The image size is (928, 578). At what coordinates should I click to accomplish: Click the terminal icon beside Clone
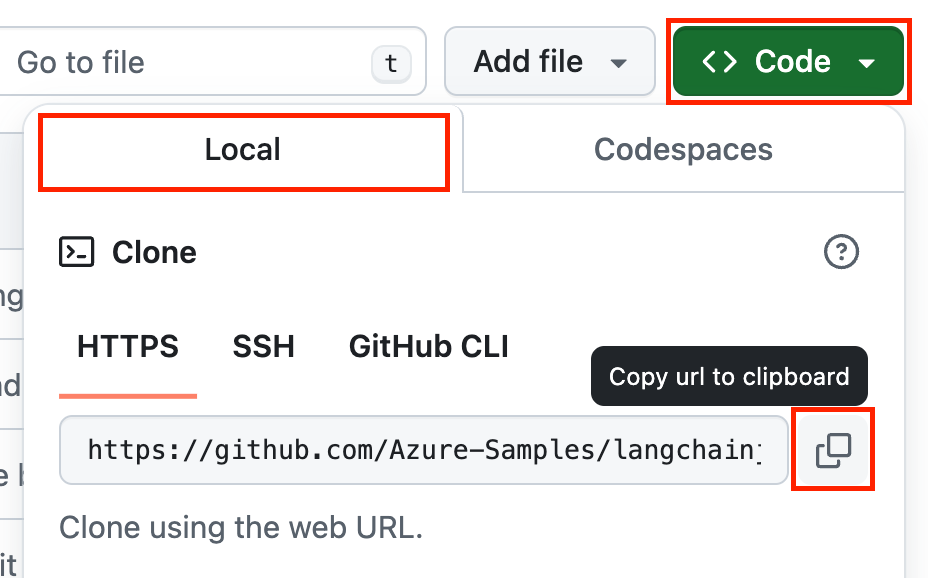click(x=74, y=252)
